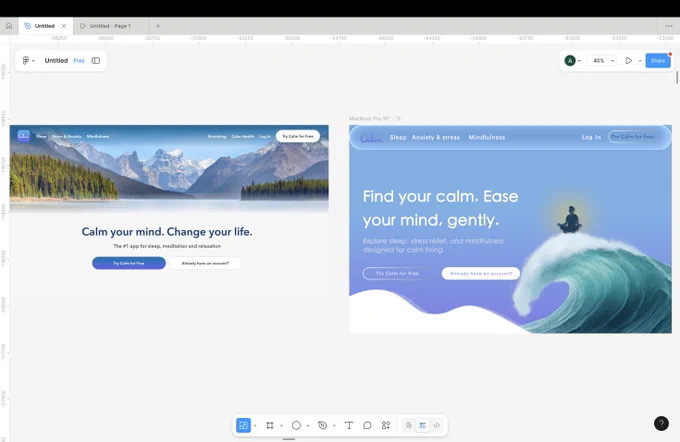Click Log In in blue design navbar
Viewport: 680px width, 442px height.
click(591, 137)
